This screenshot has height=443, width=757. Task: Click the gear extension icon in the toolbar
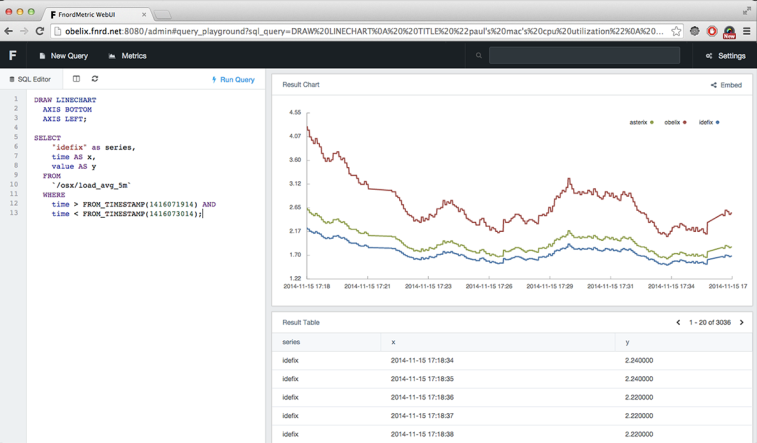pyautogui.click(x=694, y=31)
